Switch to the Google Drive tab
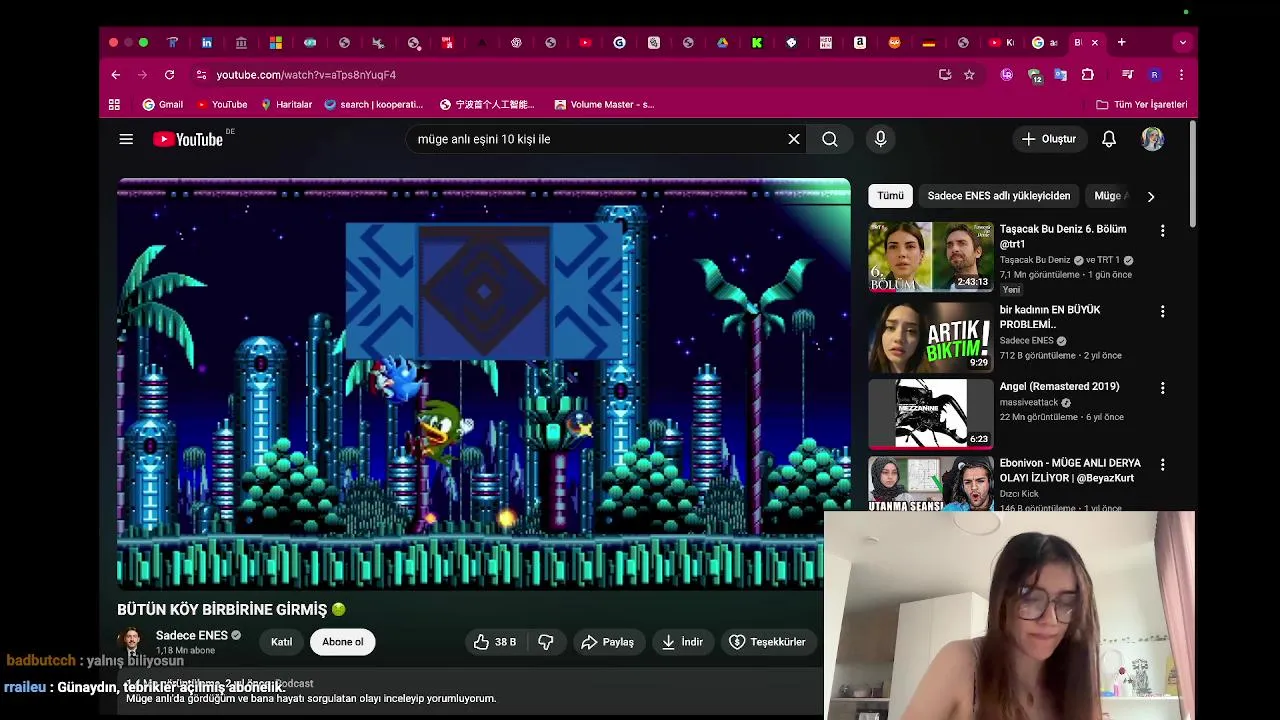This screenshot has height=720, width=1280. click(x=722, y=43)
